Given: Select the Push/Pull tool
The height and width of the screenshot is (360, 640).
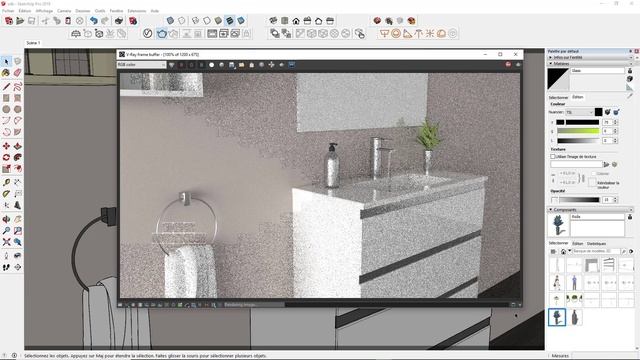Looking at the screenshot, I should click(x=18, y=146).
